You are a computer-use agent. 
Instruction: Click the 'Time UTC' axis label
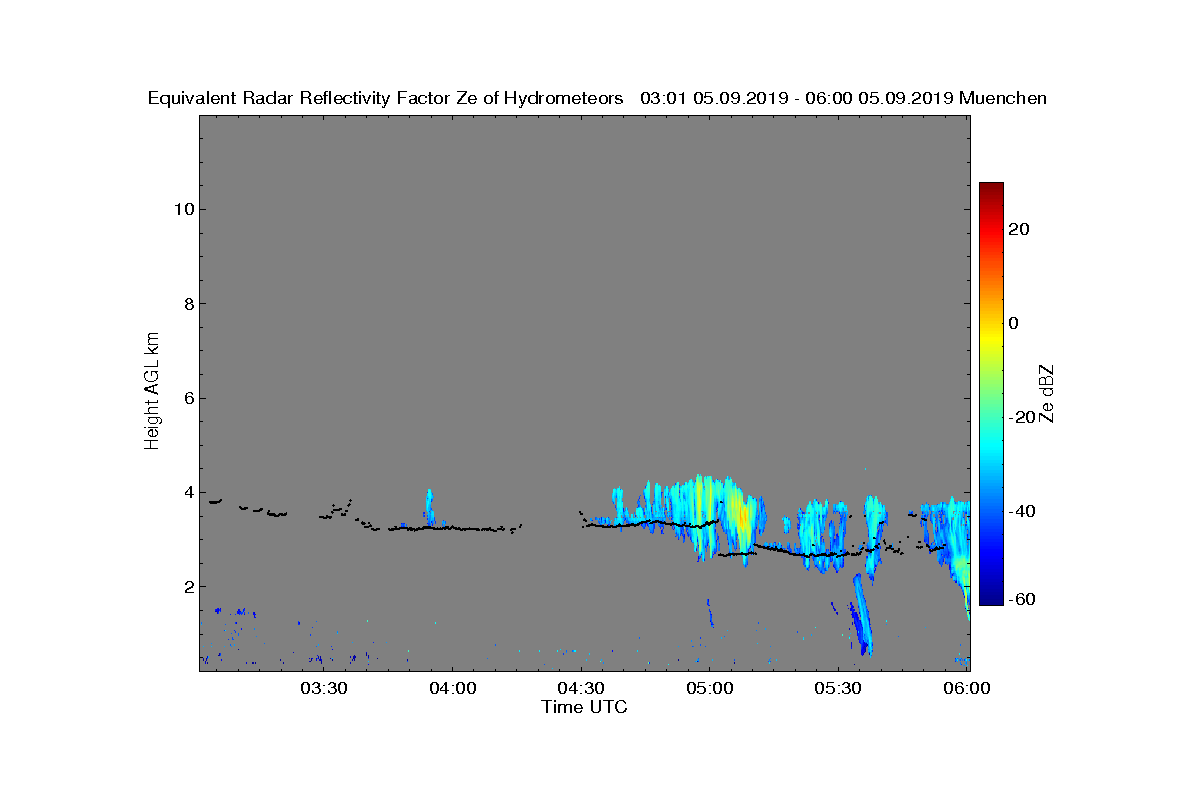585,707
